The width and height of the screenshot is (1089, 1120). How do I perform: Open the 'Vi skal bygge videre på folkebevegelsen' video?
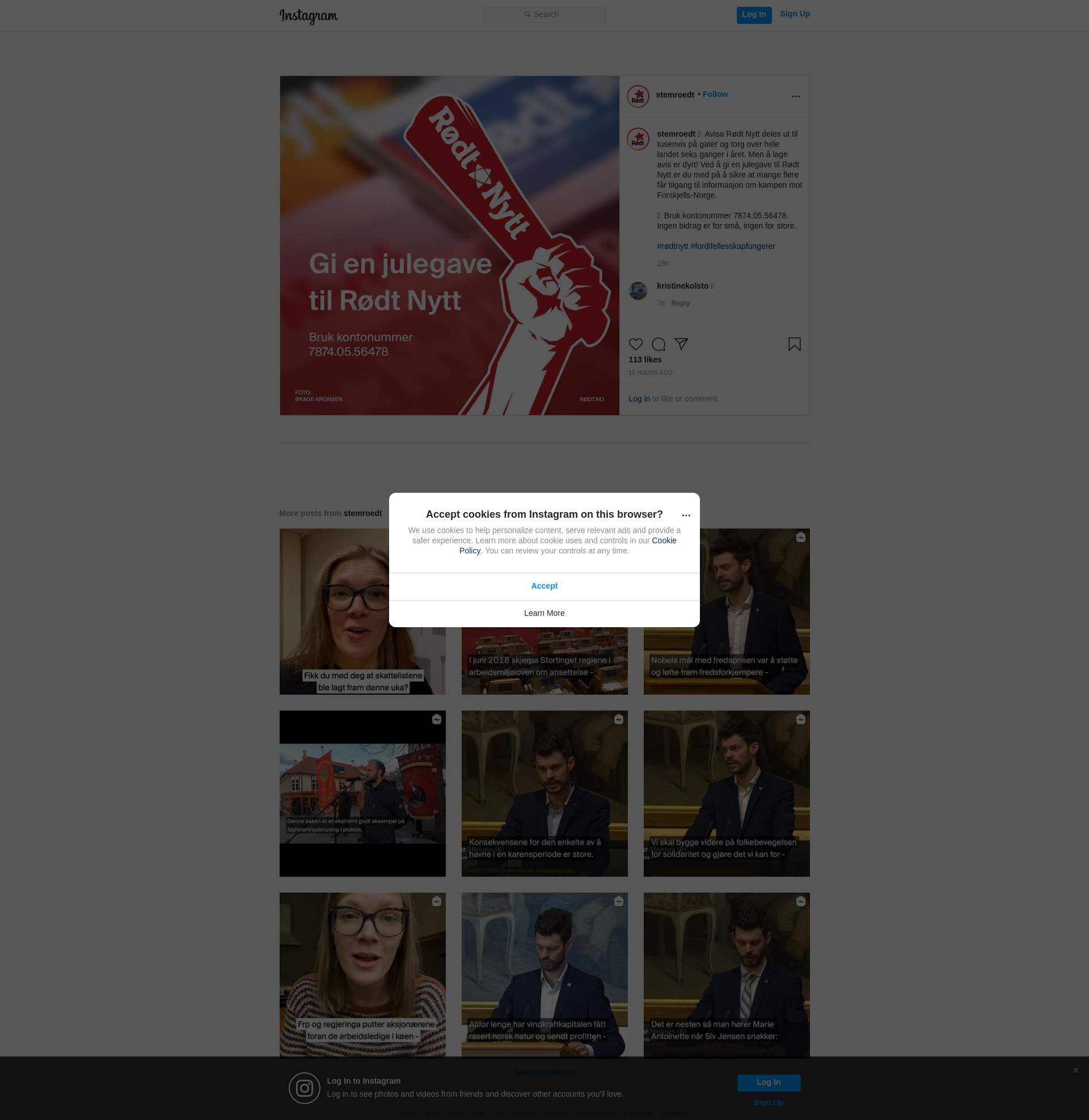tap(727, 793)
